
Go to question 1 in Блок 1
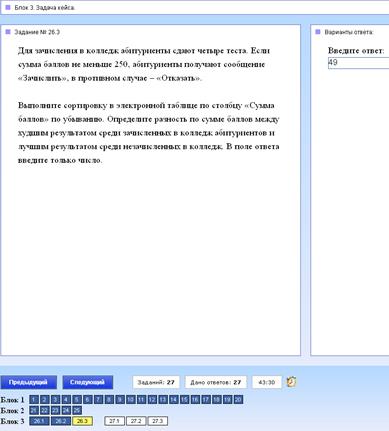point(34,400)
